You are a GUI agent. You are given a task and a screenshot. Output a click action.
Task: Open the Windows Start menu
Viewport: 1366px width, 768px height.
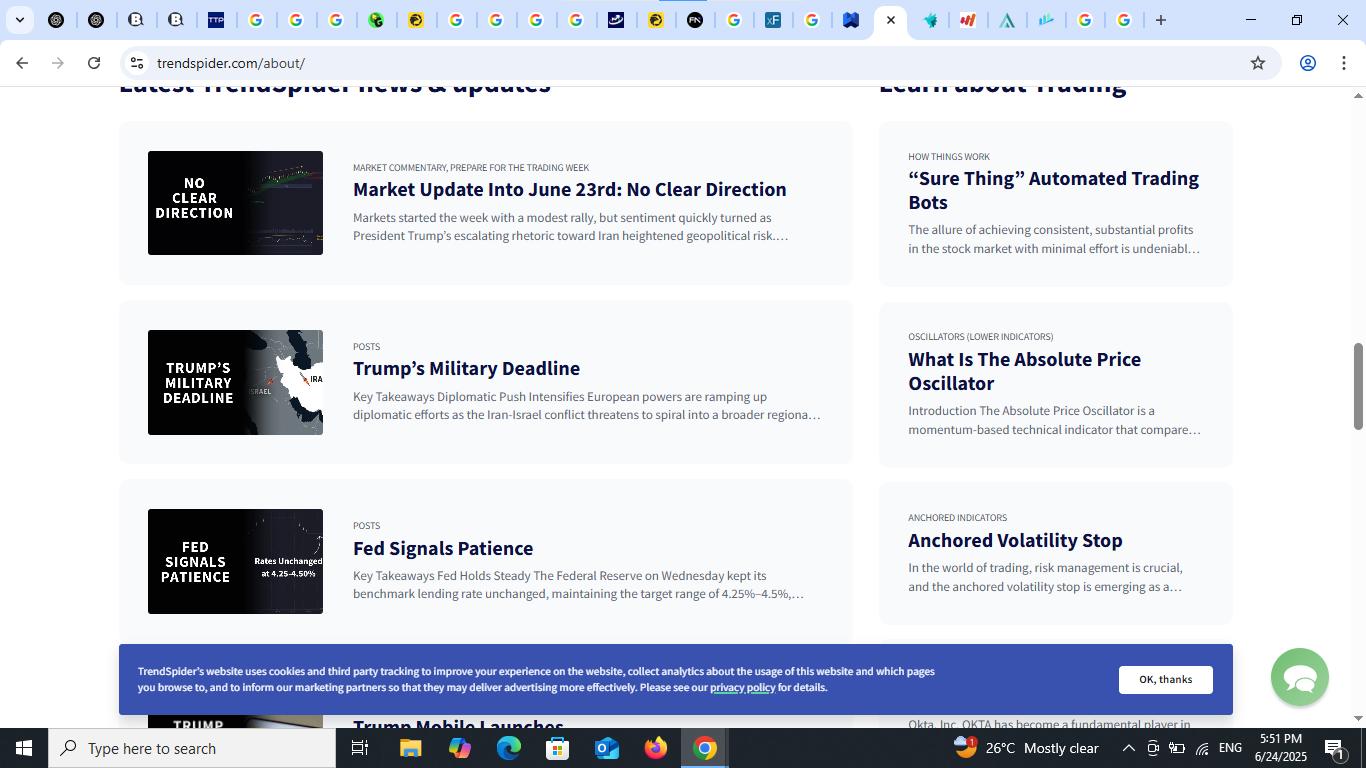pyautogui.click(x=24, y=748)
